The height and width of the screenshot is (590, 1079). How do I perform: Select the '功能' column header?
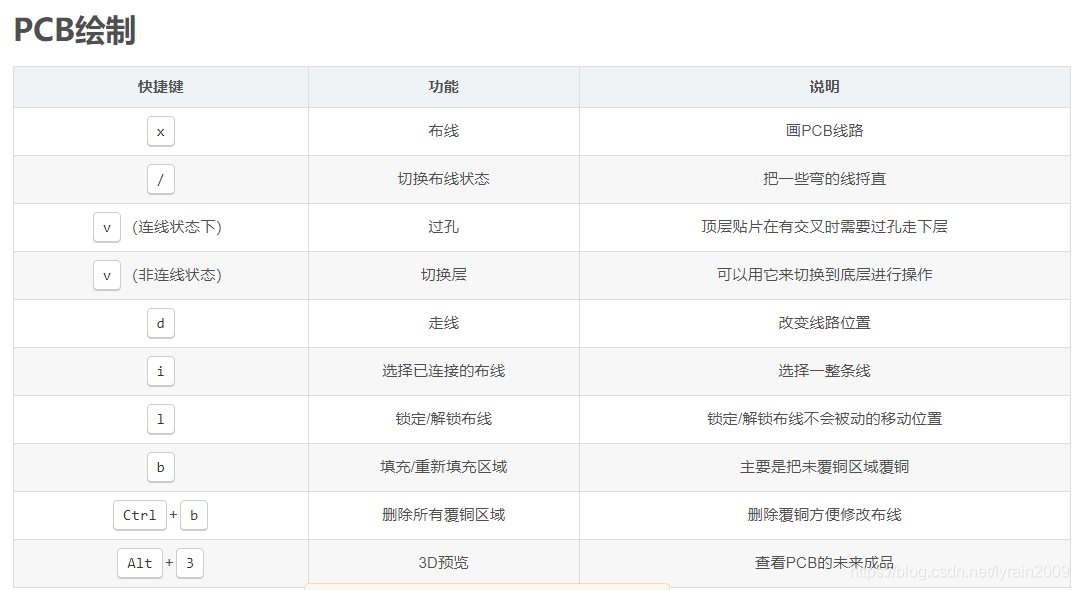(x=443, y=87)
